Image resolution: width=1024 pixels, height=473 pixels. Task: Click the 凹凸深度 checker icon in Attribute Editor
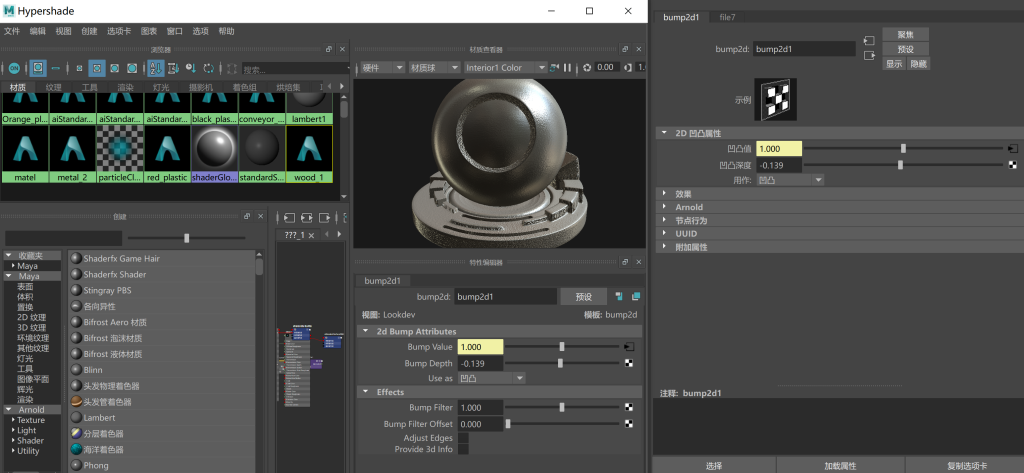1013,165
